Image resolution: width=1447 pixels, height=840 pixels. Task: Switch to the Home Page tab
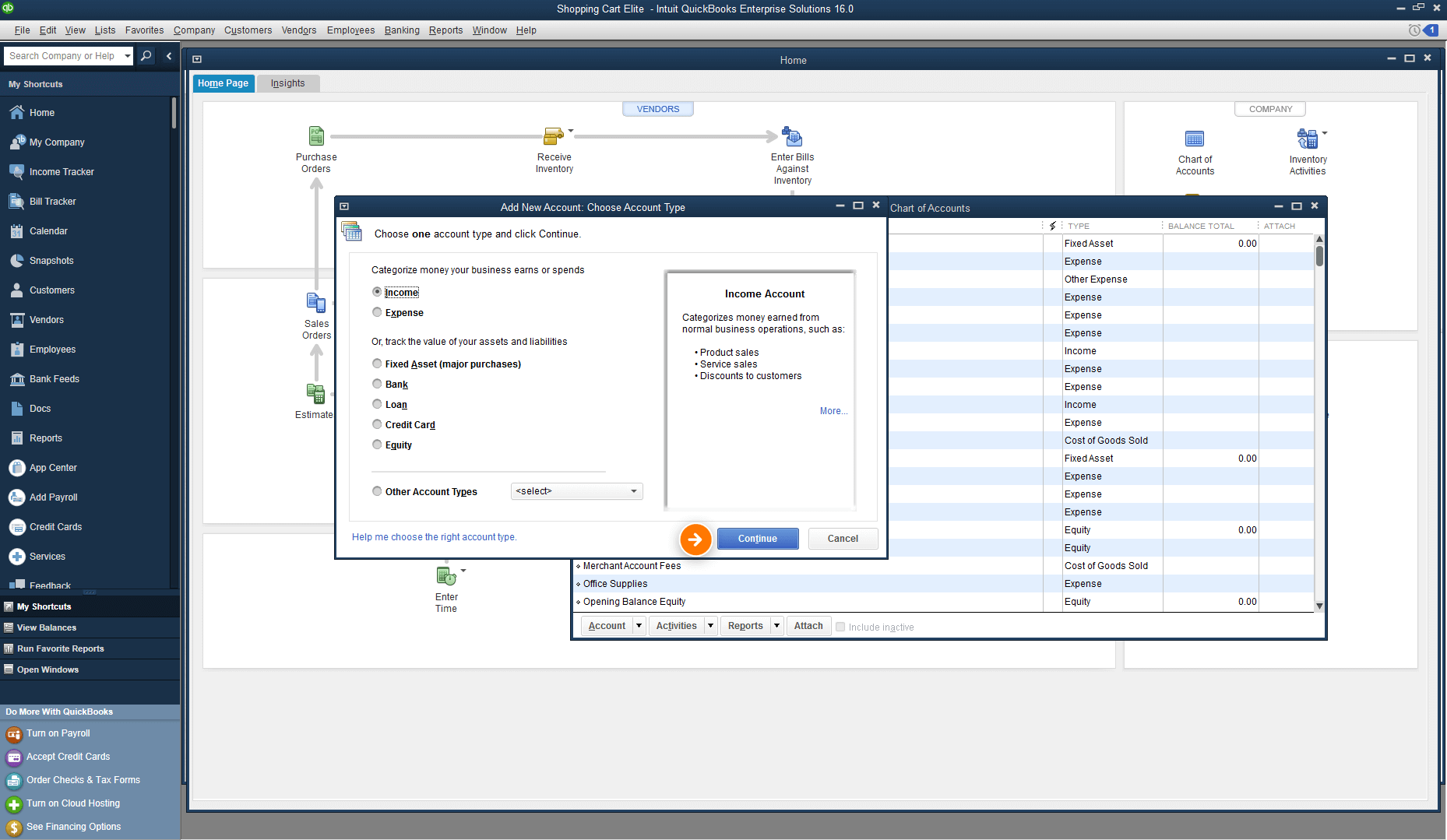pos(223,83)
